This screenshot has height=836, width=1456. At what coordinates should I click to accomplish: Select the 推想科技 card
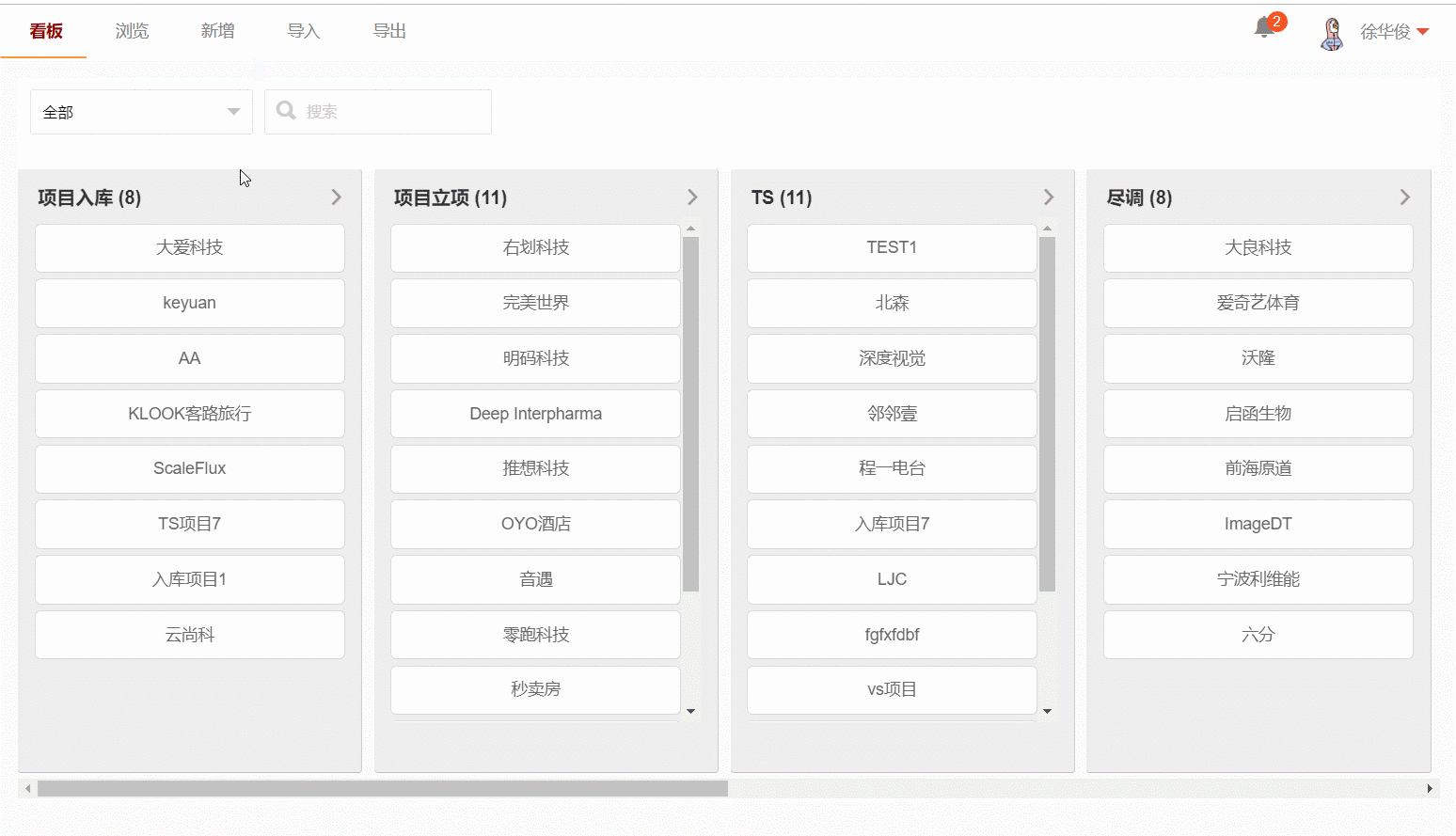coord(536,468)
